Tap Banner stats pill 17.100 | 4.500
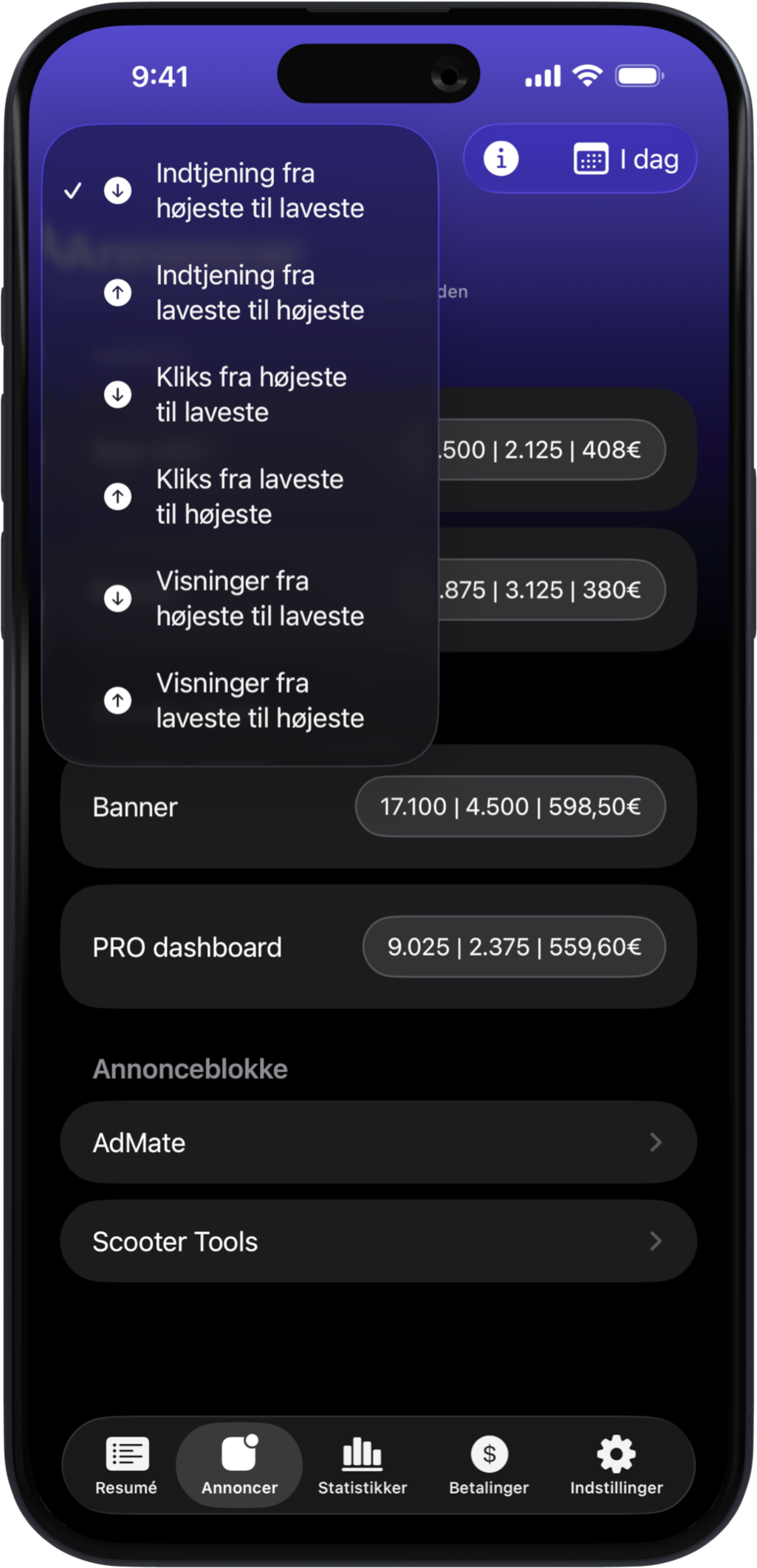The width and height of the screenshot is (757, 1568). tap(510, 807)
